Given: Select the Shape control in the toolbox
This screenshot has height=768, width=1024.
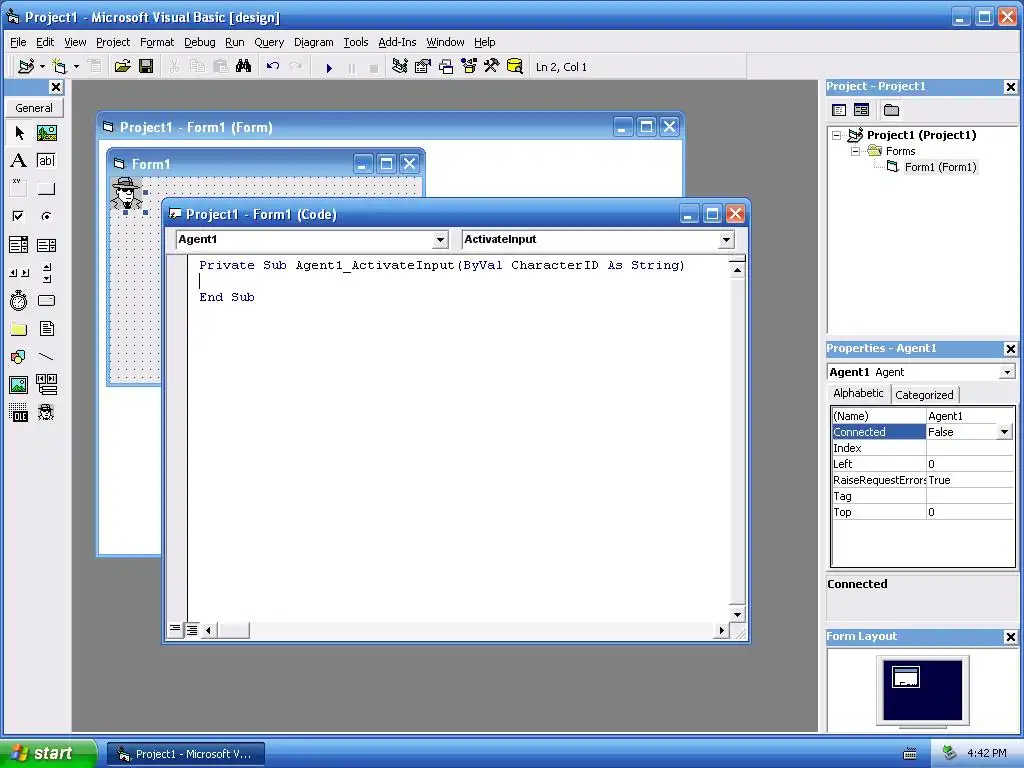Looking at the screenshot, I should [x=19, y=357].
